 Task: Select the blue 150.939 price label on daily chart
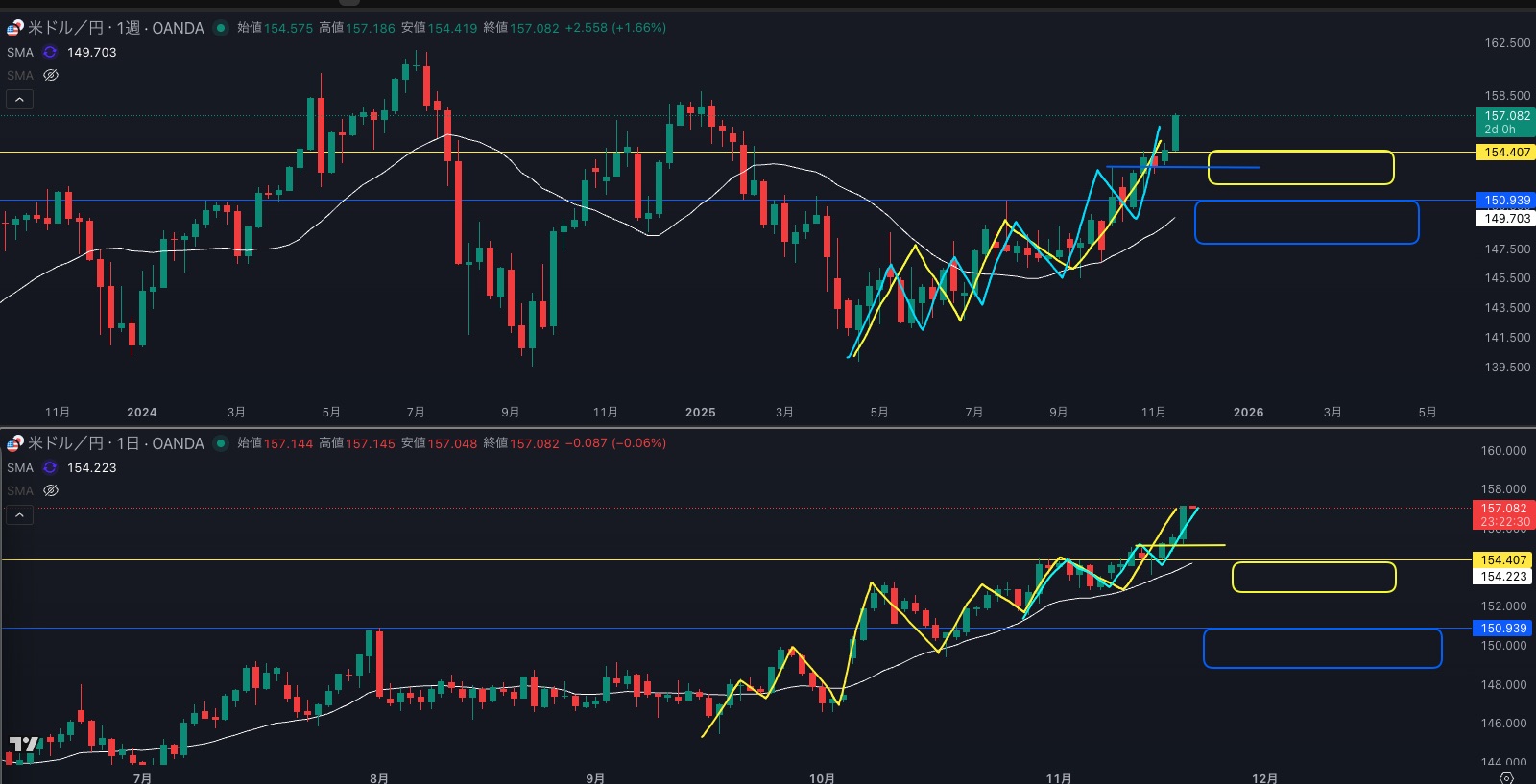pyautogui.click(x=1502, y=629)
